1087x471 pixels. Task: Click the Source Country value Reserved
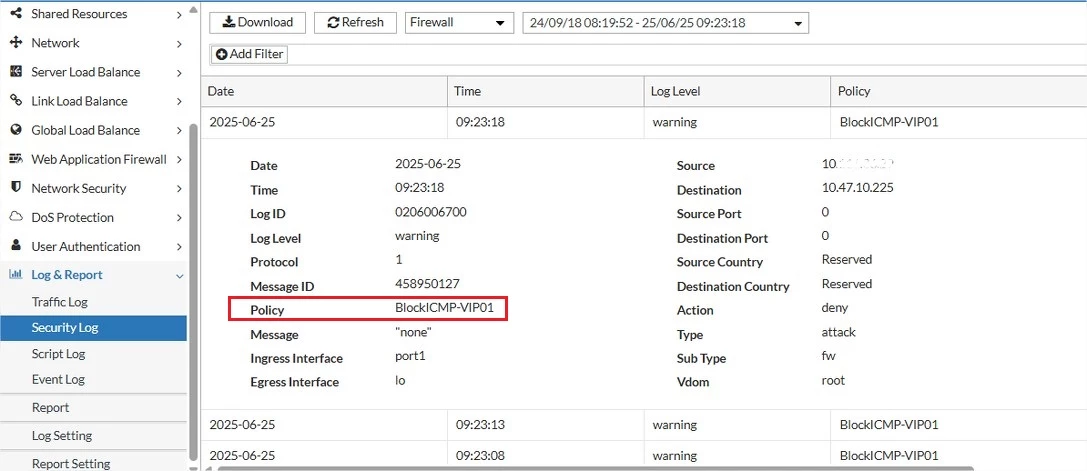pyautogui.click(x=847, y=259)
